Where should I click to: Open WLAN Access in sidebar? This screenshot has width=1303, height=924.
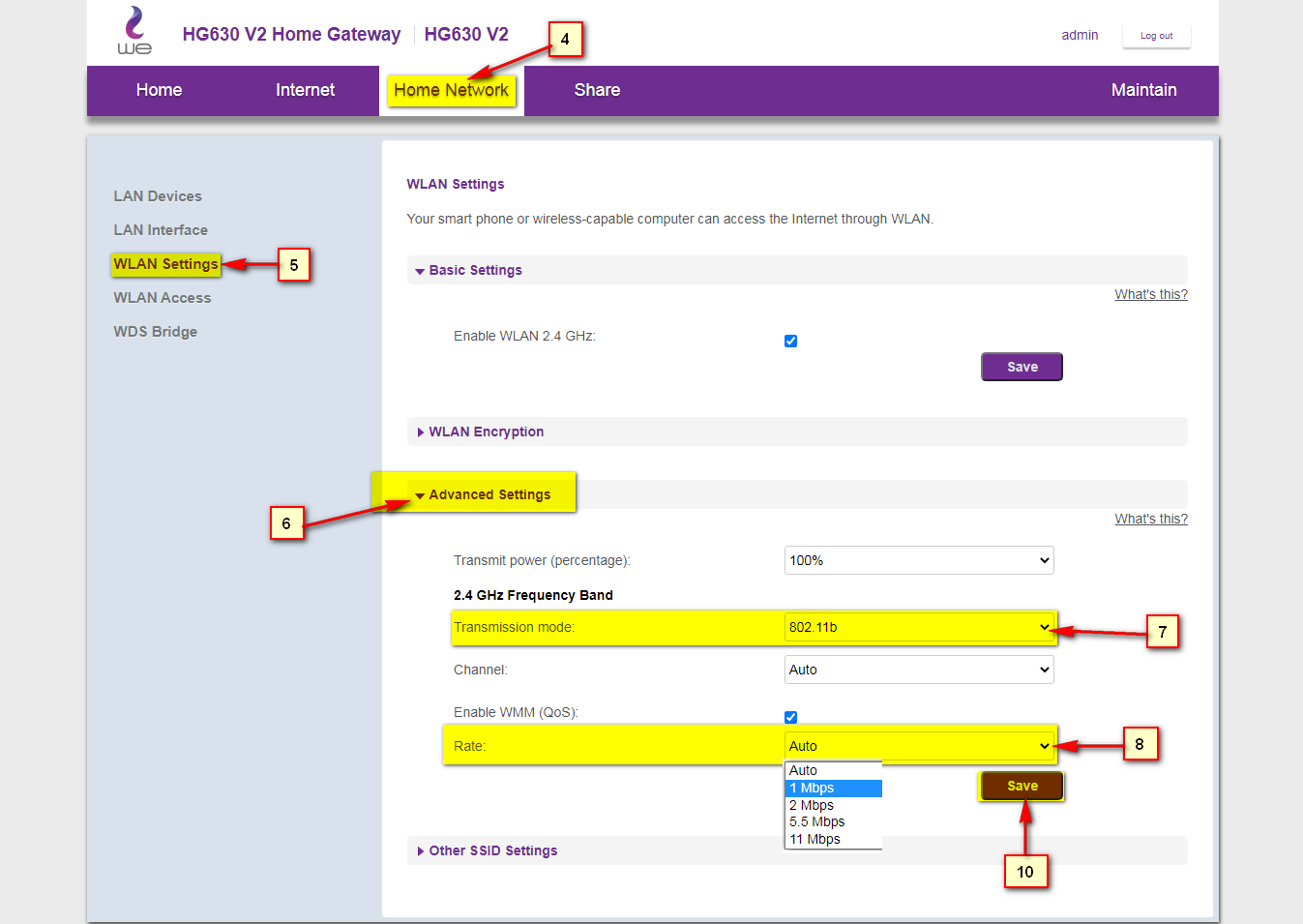(x=162, y=298)
